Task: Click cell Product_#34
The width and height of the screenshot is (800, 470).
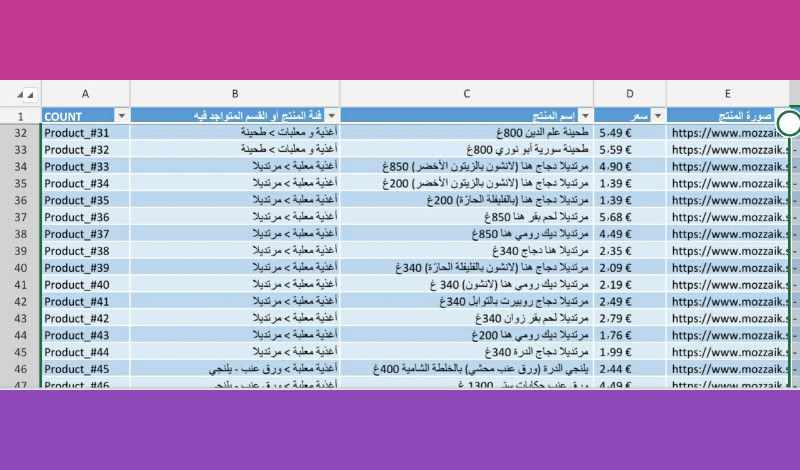Action: 86,183
